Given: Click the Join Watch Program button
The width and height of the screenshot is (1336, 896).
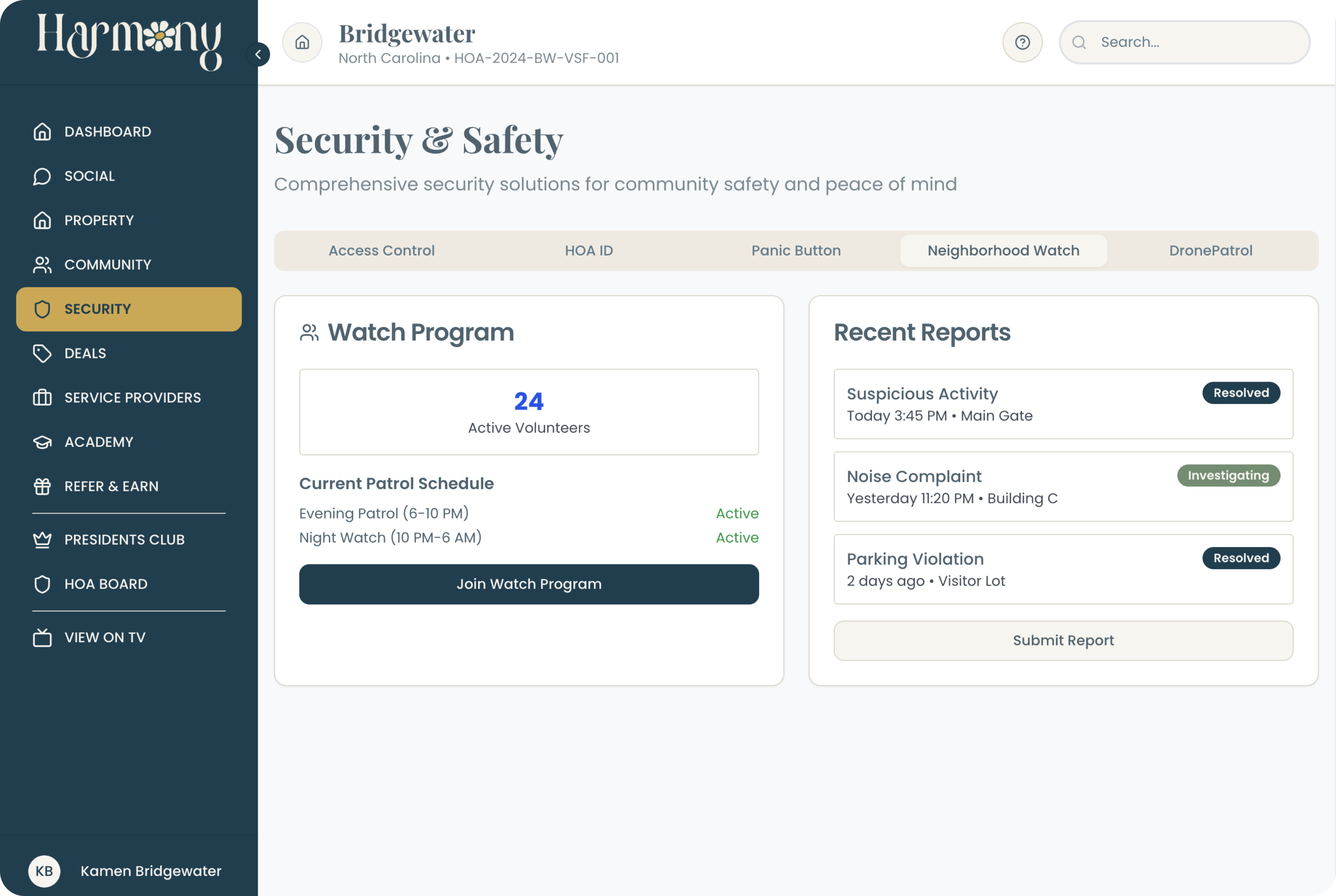Looking at the screenshot, I should 529,584.
